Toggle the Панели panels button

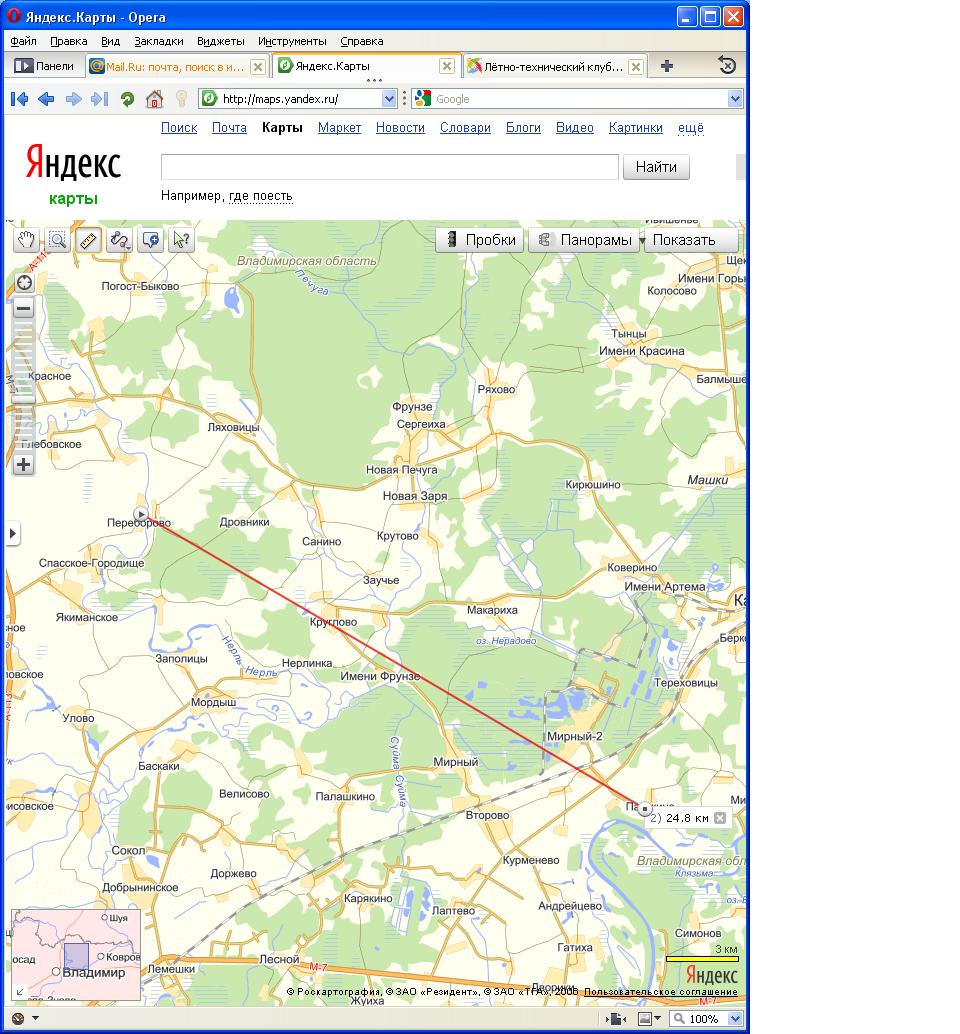click(44, 66)
